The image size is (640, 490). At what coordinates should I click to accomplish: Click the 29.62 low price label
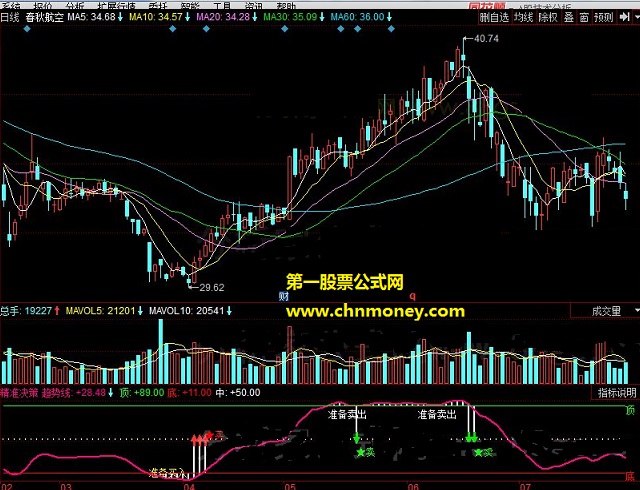pos(212,287)
